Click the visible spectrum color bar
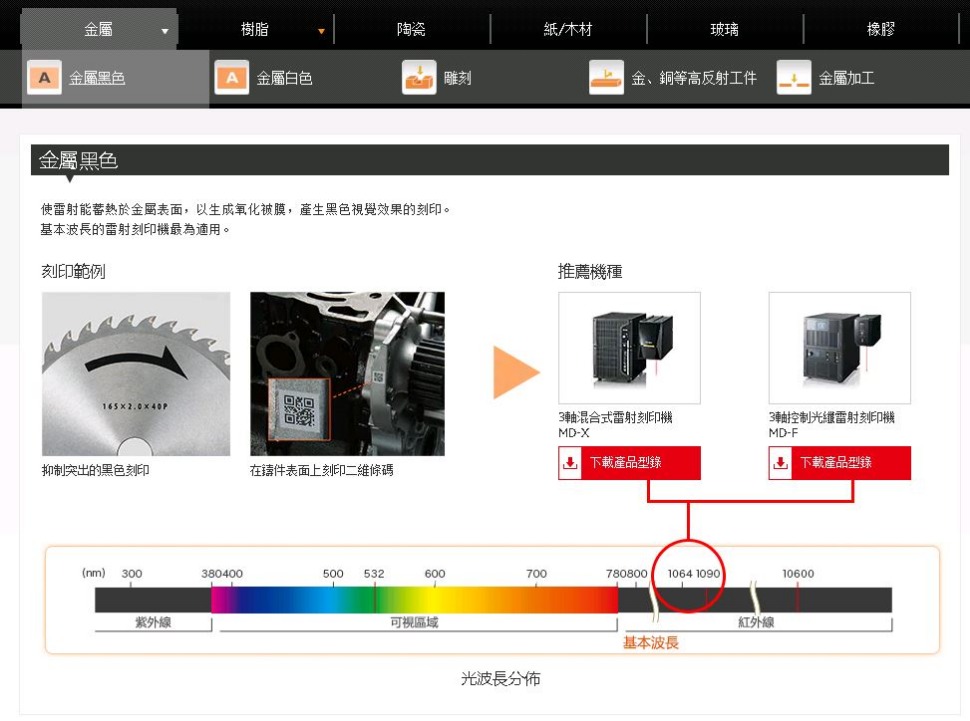Viewport: 970px width, 721px height. click(414, 600)
